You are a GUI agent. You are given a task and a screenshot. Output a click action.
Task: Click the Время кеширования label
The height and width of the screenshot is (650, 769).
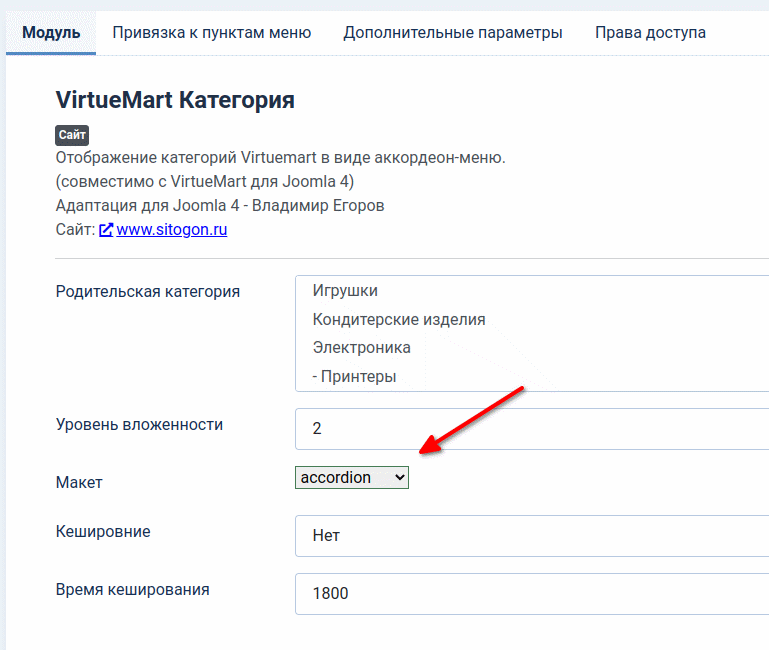click(132, 589)
